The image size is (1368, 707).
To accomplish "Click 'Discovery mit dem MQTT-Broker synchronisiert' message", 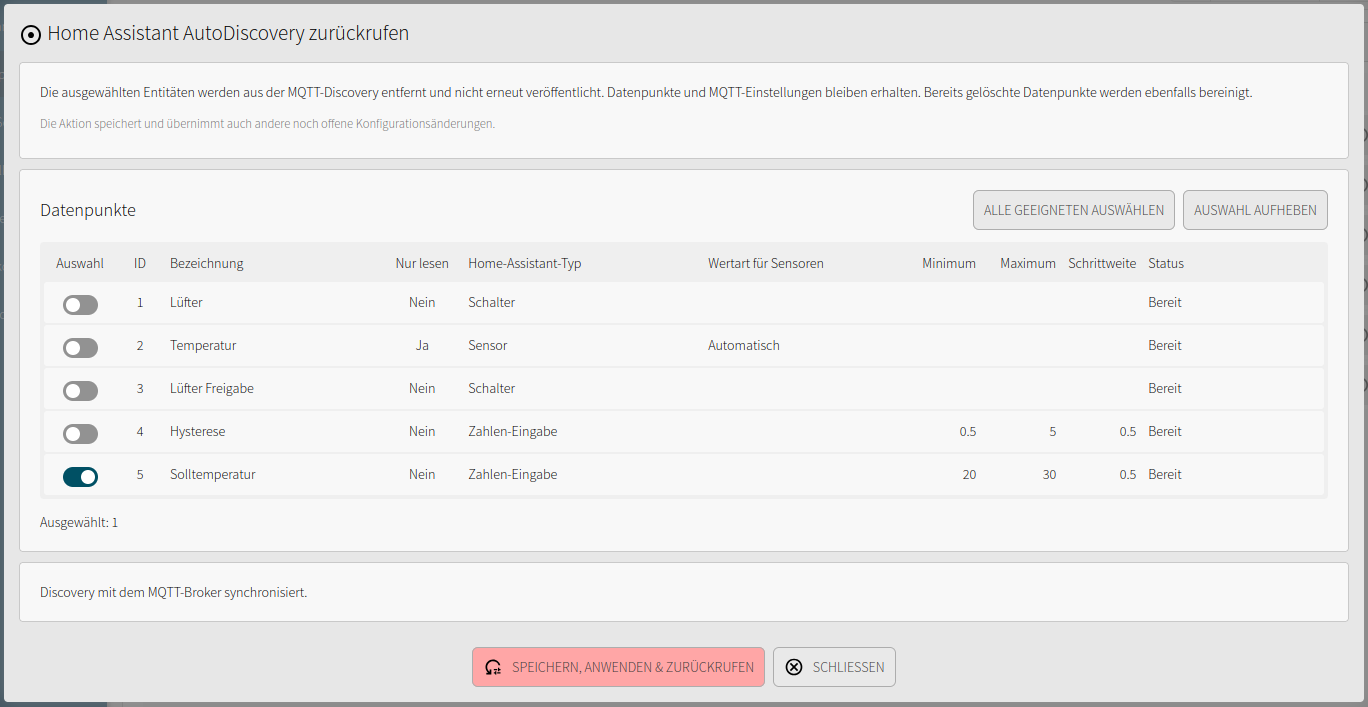I will [174, 592].
